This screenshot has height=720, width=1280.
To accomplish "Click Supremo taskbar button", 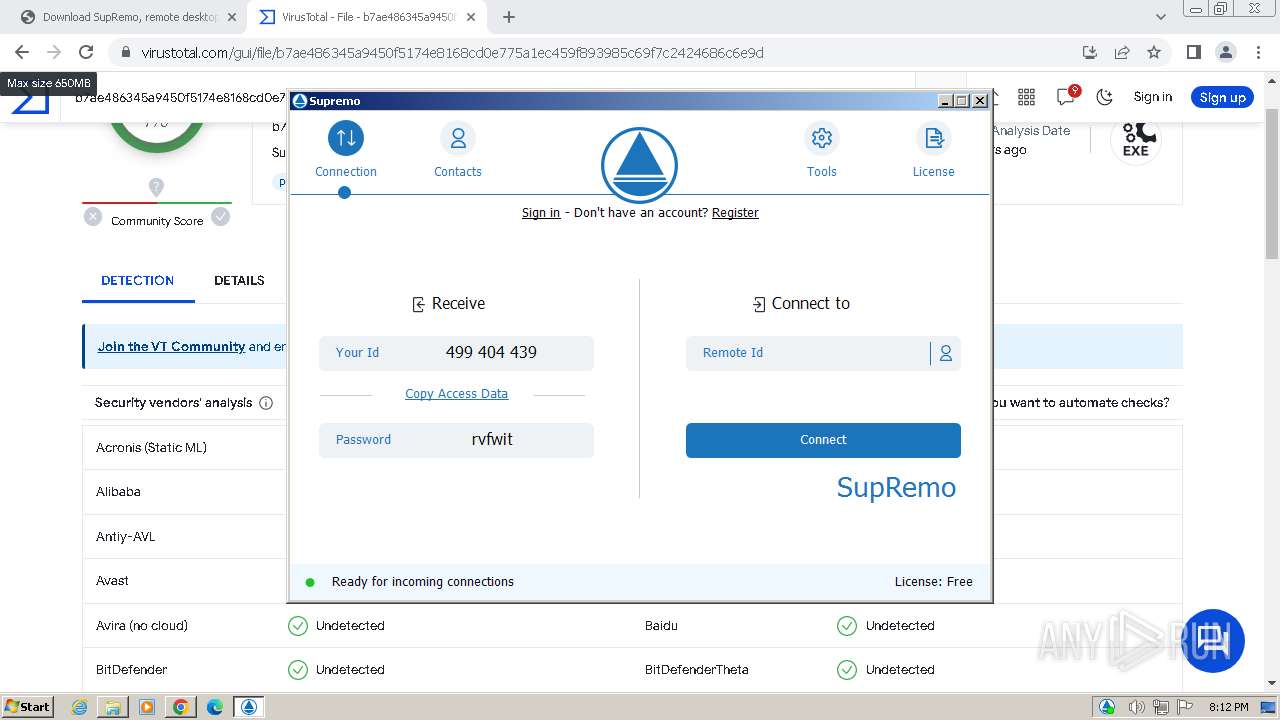I will [x=249, y=707].
